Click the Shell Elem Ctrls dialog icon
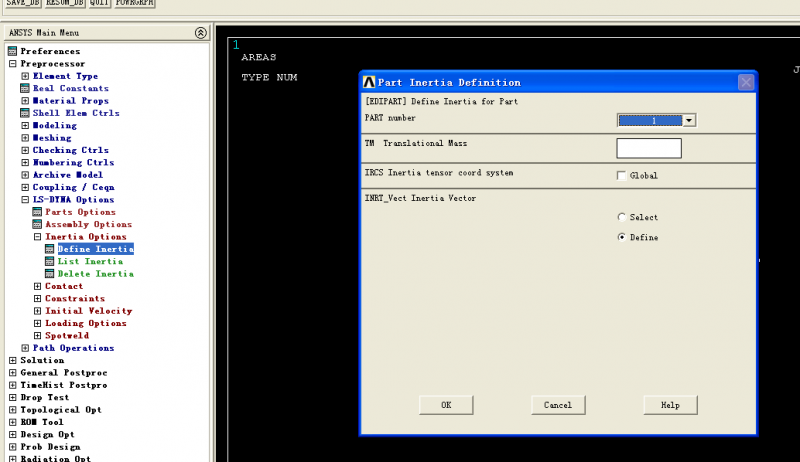Screen dimensions: 800x462 pyautogui.click(x=25, y=113)
